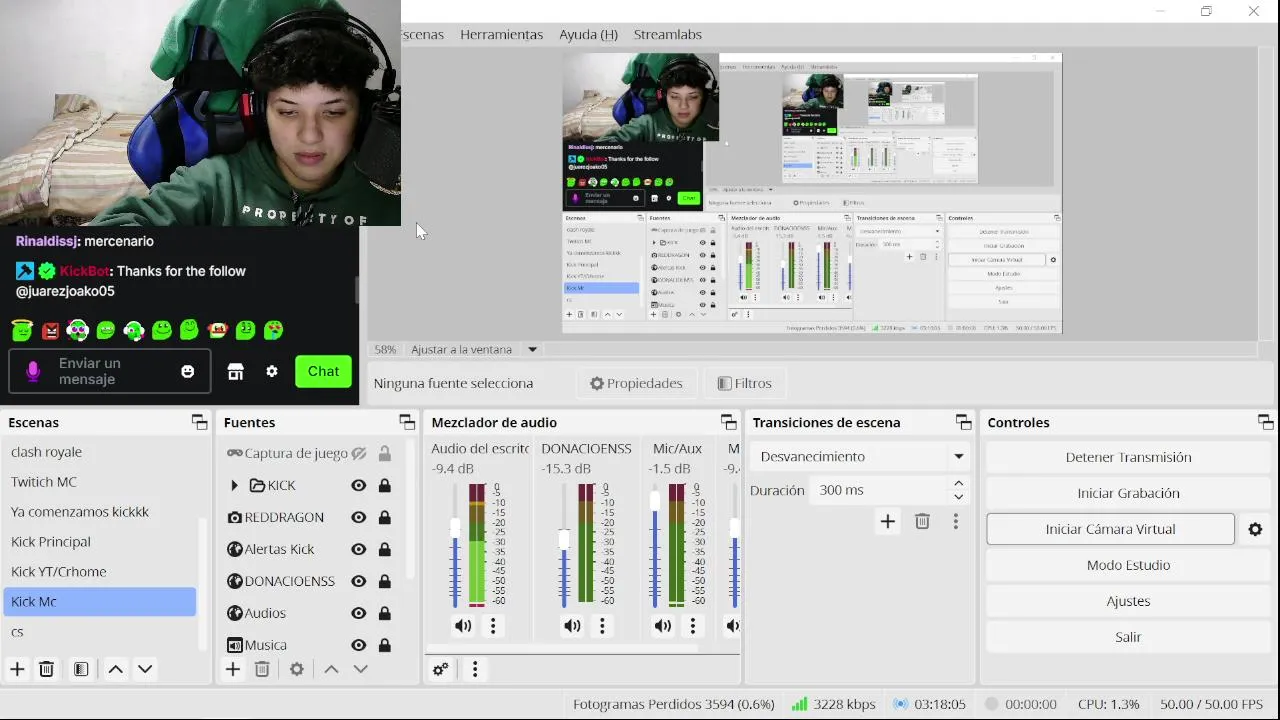Open the shop icon beside chat

coord(236,372)
